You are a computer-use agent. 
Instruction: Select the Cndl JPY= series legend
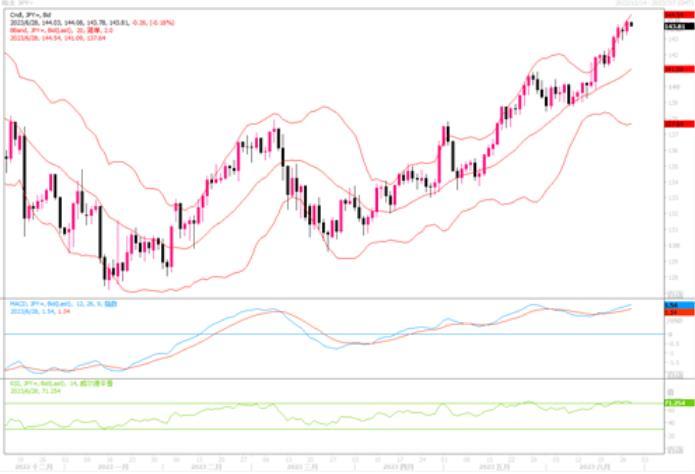pyautogui.click(x=42, y=15)
